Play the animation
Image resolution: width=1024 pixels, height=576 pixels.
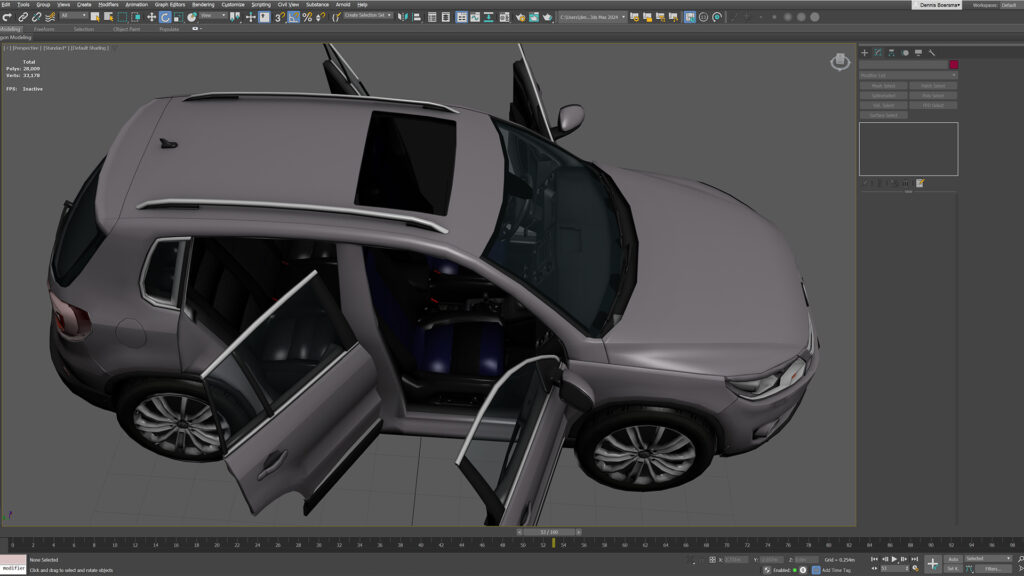click(x=894, y=559)
